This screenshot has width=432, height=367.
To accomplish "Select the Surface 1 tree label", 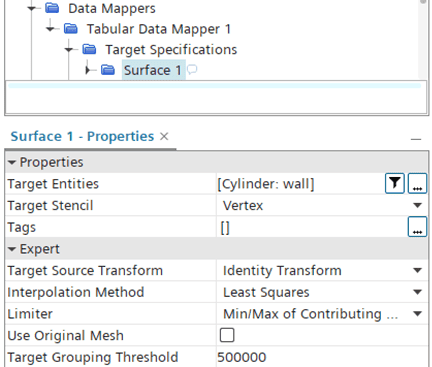I will click(153, 70).
